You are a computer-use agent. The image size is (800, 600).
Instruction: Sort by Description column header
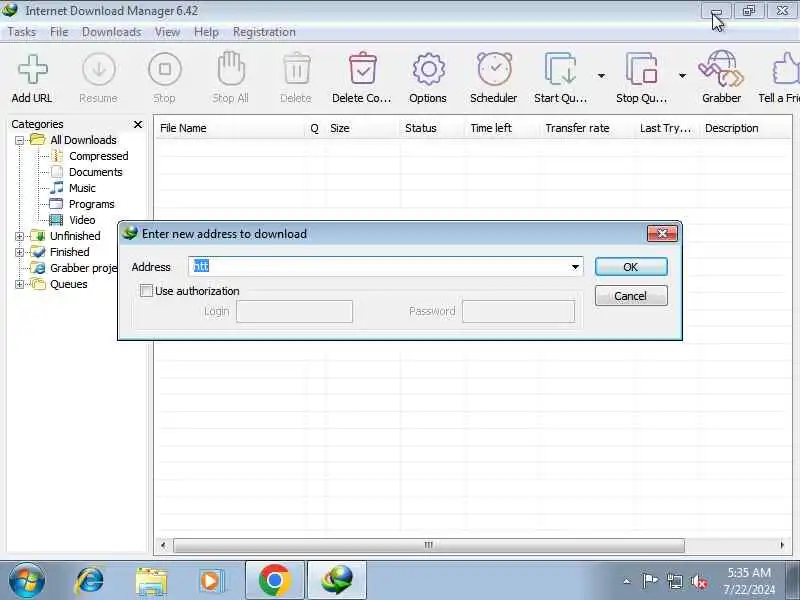(745, 128)
